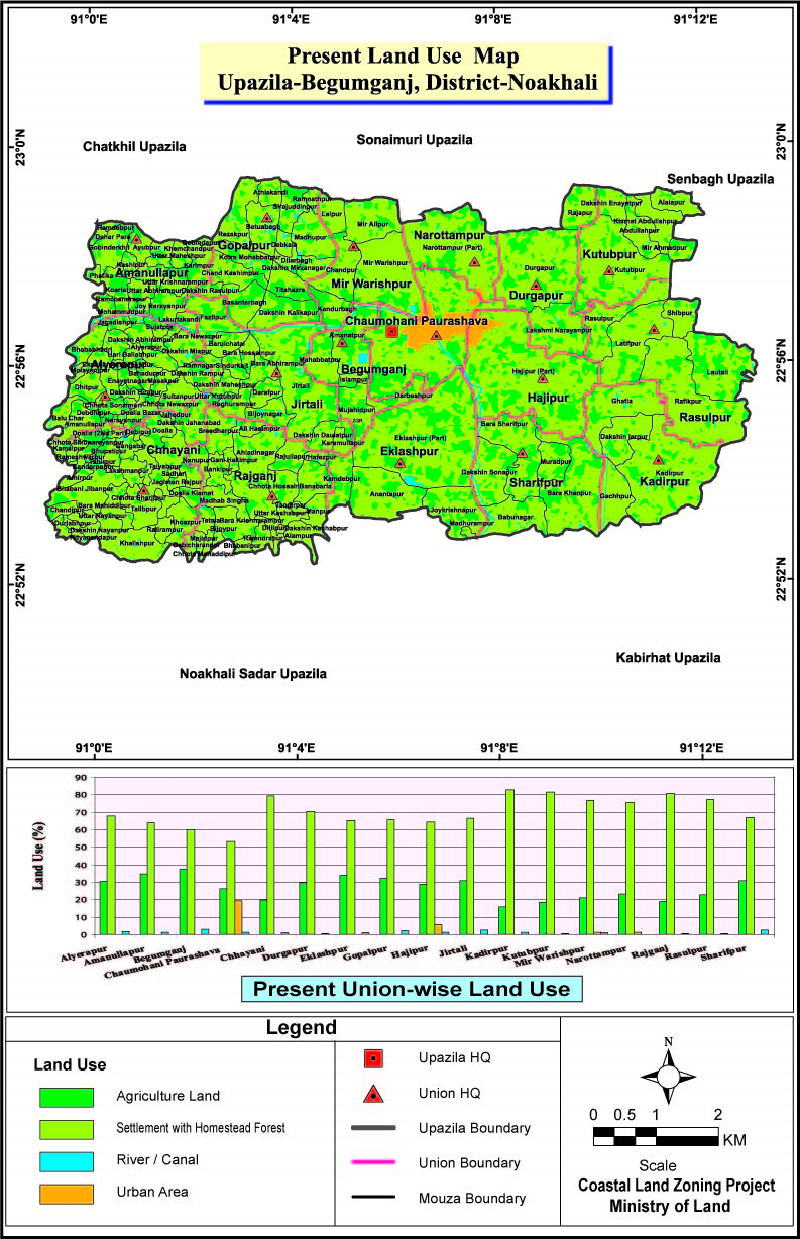Click the Union HQ marker at Durgapur
800x1239 pixels.
pyautogui.click(x=536, y=285)
